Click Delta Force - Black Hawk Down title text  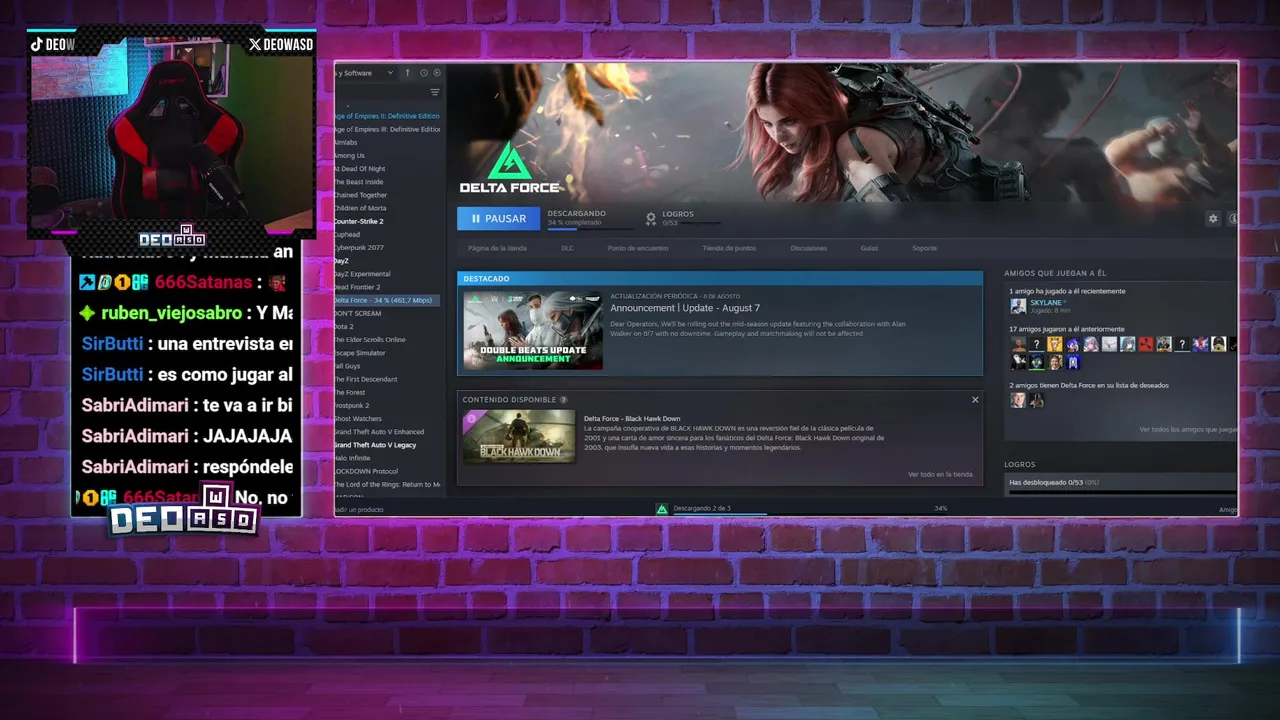(632, 419)
